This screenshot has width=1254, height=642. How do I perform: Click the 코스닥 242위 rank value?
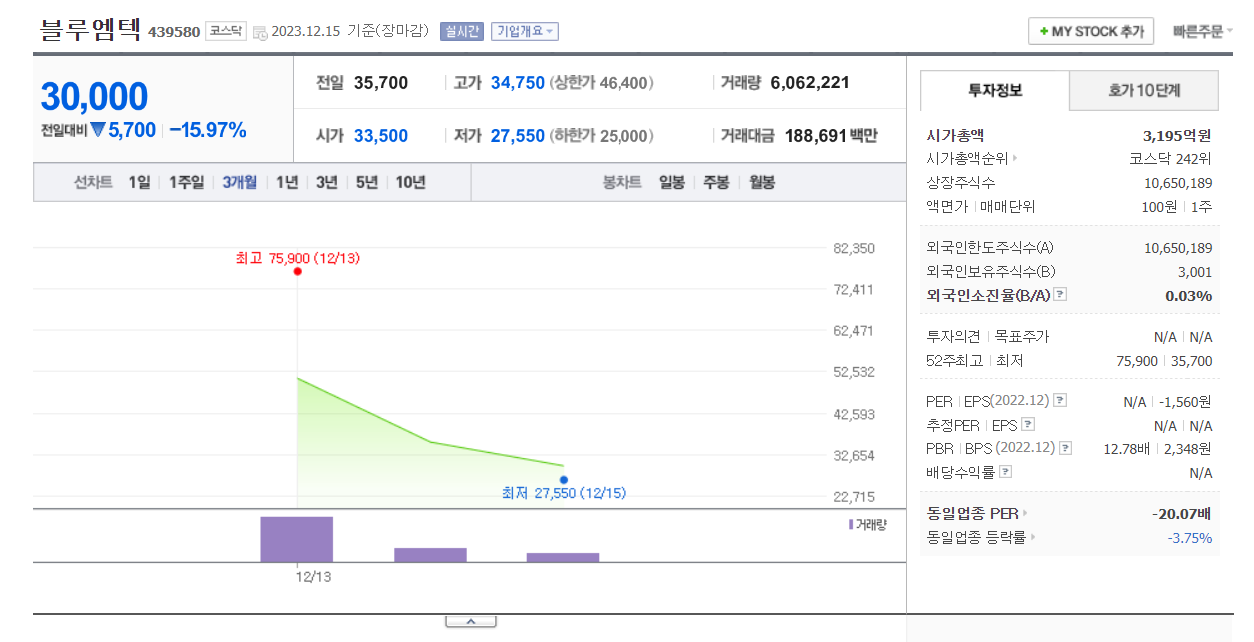click(x=1171, y=158)
